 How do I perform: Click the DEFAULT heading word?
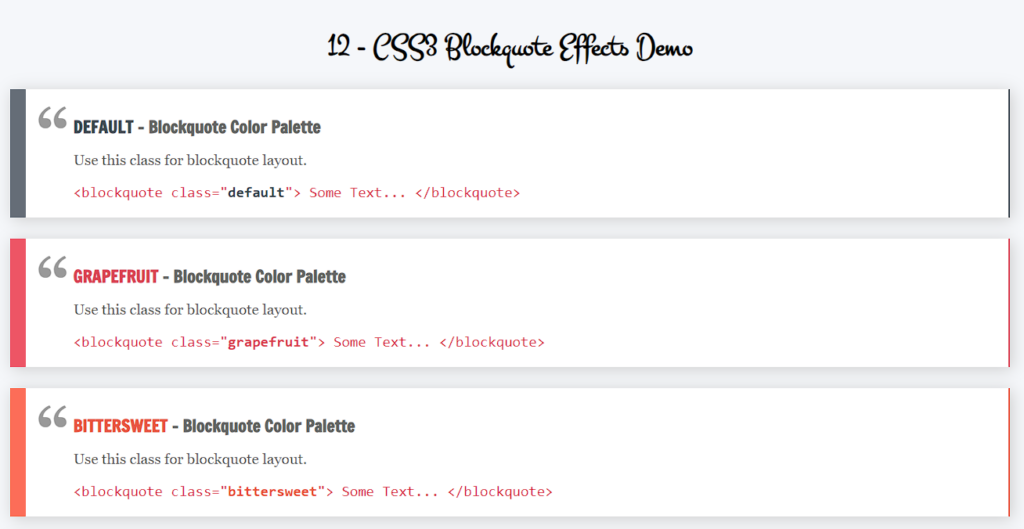103,128
